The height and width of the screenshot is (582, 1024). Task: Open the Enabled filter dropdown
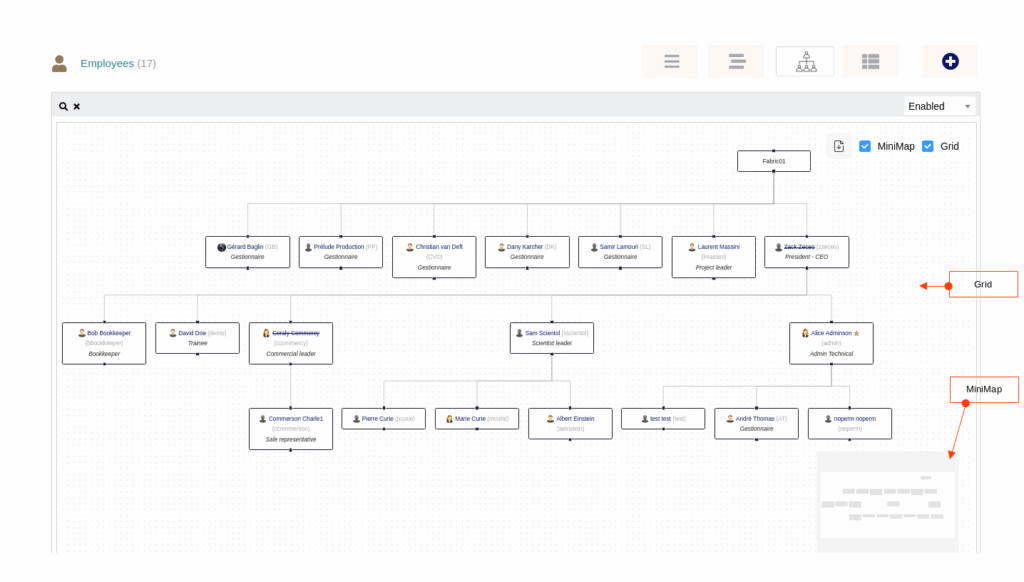(x=939, y=106)
